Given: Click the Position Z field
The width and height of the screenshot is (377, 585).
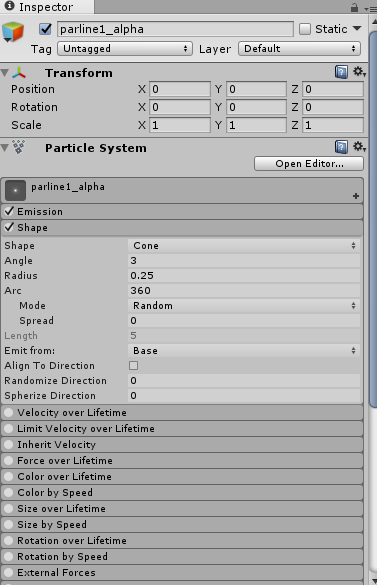Looking at the screenshot, I should click(x=333, y=89).
